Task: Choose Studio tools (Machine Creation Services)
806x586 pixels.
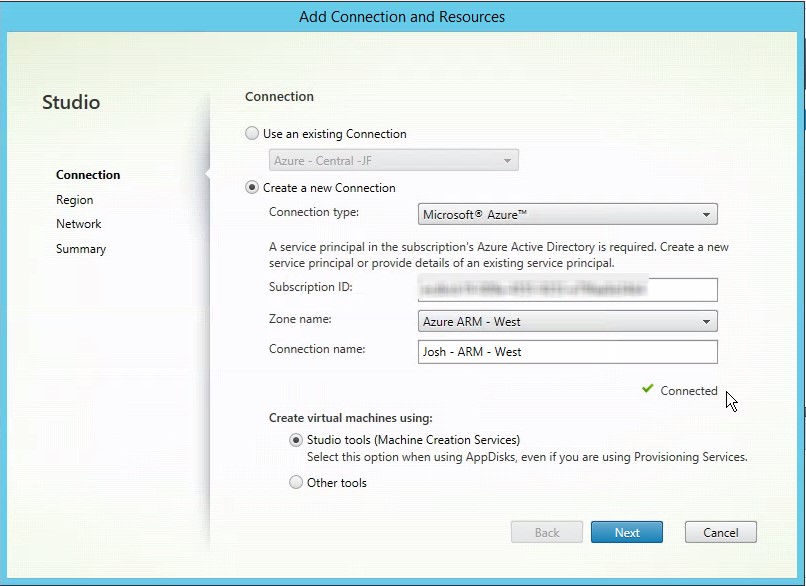Action: click(296, 440)
